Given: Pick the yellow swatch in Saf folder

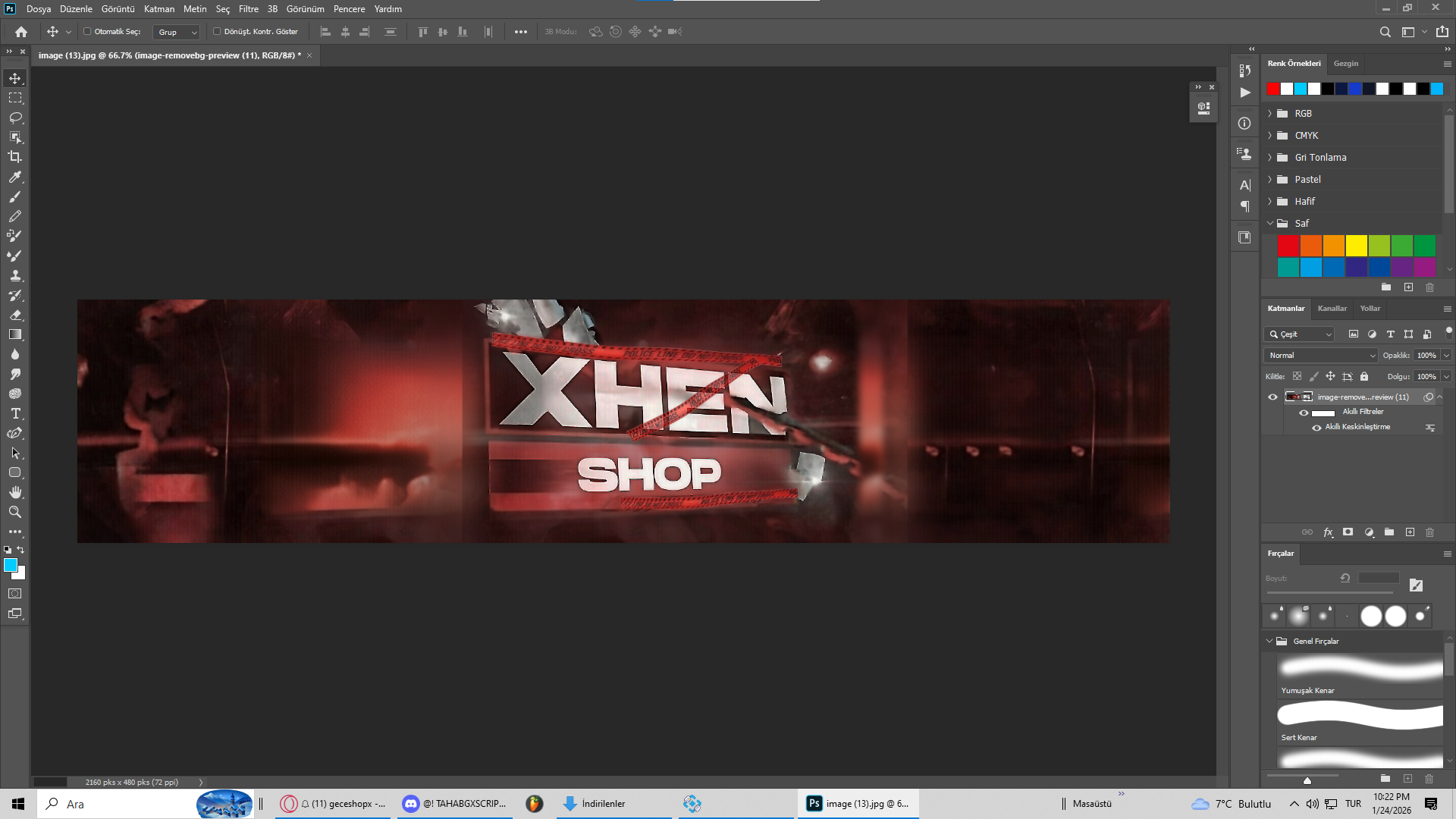Looking at the screenshot, I should tap(1357, 246).
